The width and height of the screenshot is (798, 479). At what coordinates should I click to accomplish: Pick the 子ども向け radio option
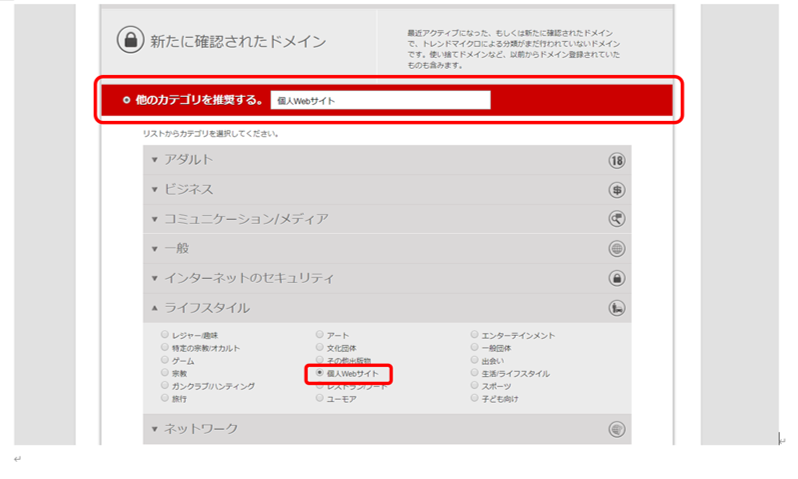[474, 398]
